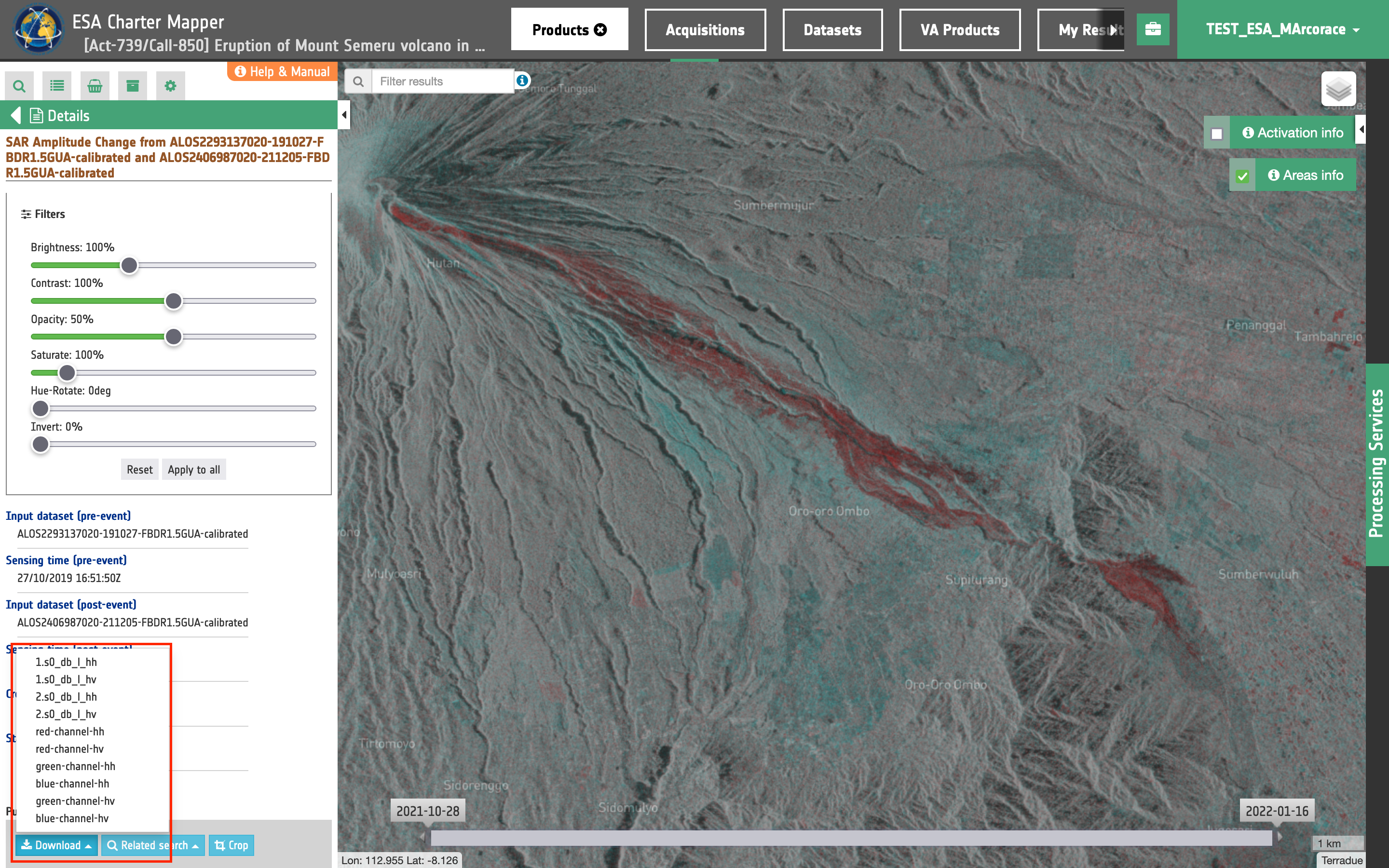
Task: Reset the image filters
Action: coord(139,470)
